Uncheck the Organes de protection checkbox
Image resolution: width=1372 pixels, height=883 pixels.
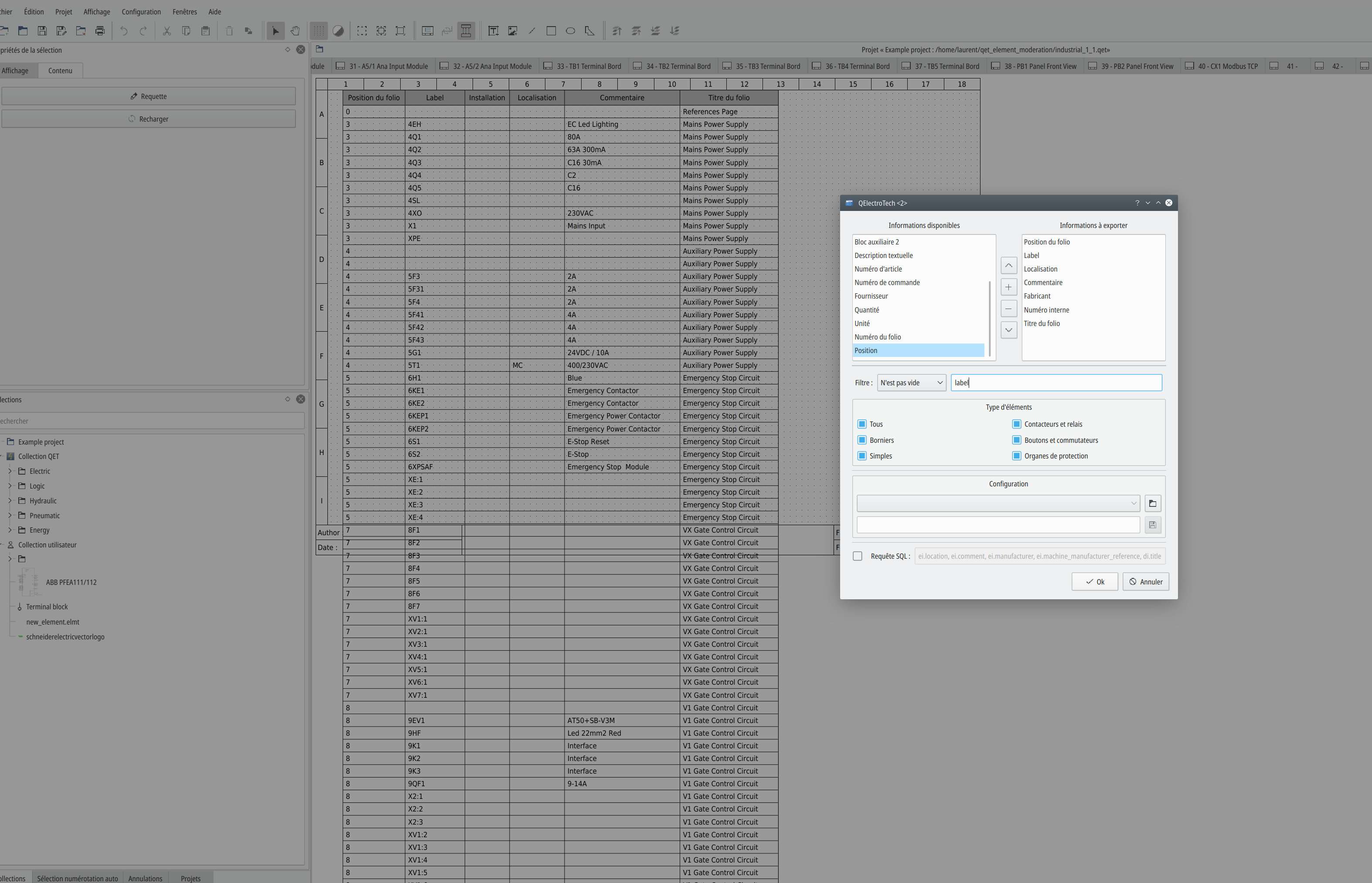tap(1016, 456)
